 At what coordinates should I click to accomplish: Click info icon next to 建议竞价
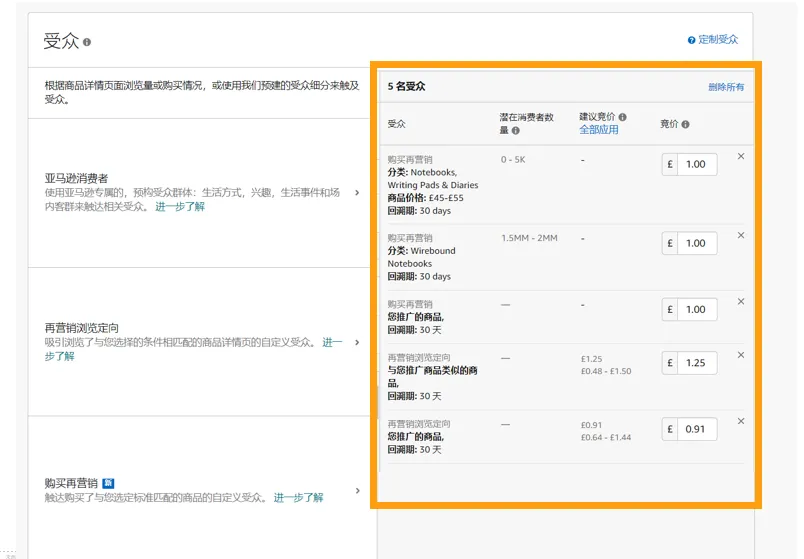(x=622, y=117)
